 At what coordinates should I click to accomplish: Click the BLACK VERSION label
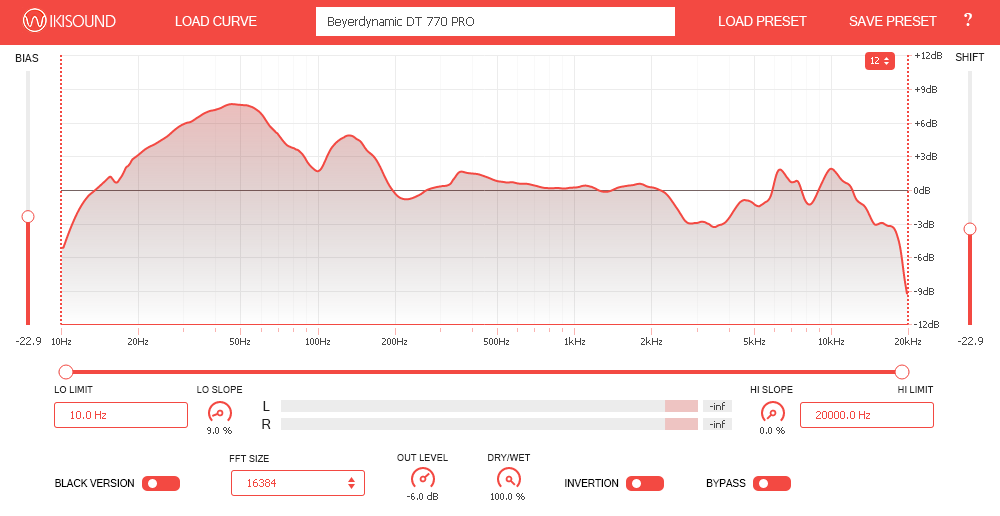pos(94,483)
